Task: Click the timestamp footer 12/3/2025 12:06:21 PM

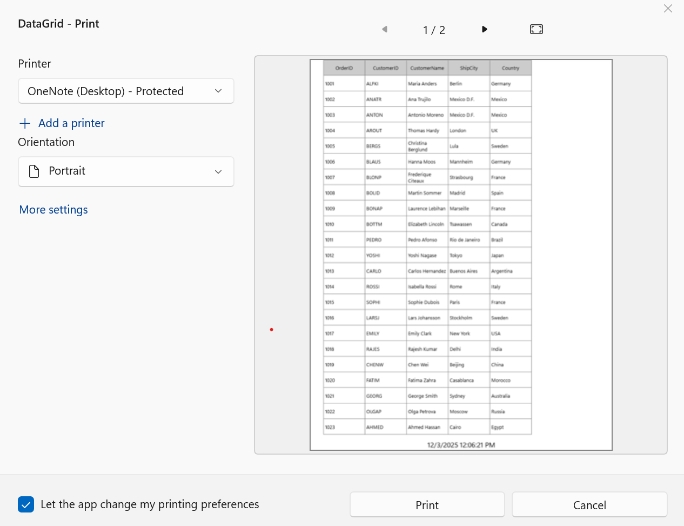Action: (x=461, y=445)
